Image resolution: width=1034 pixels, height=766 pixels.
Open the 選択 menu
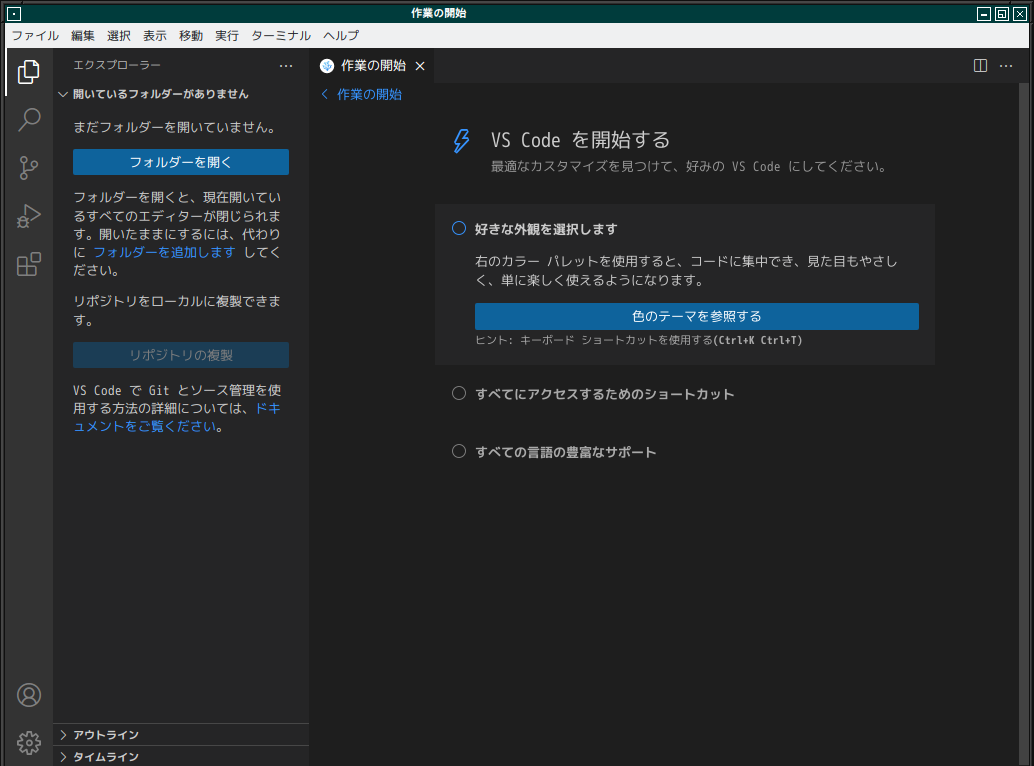[119, 36]
